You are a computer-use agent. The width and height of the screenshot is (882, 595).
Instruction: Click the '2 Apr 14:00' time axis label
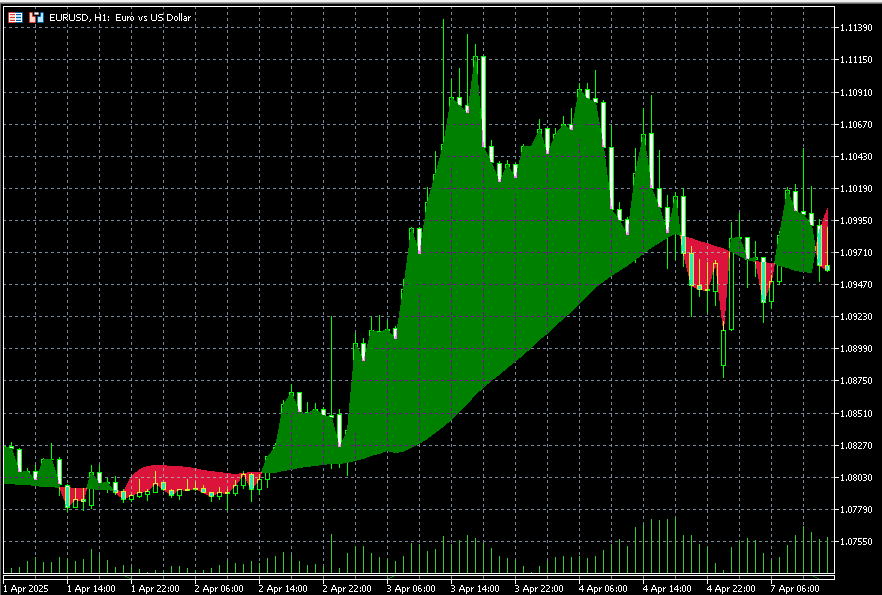pyautogui.click(x=284, y=588)
